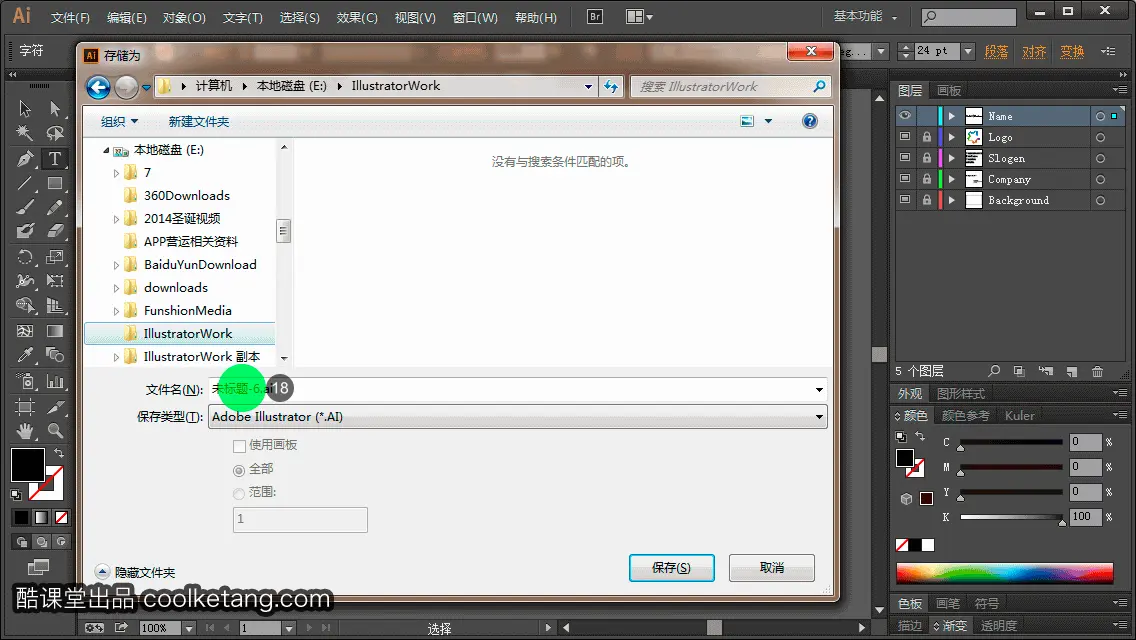The image size is (1136, 640).
Task: Open the 效果(C) menu
Action: coord(357,17)
